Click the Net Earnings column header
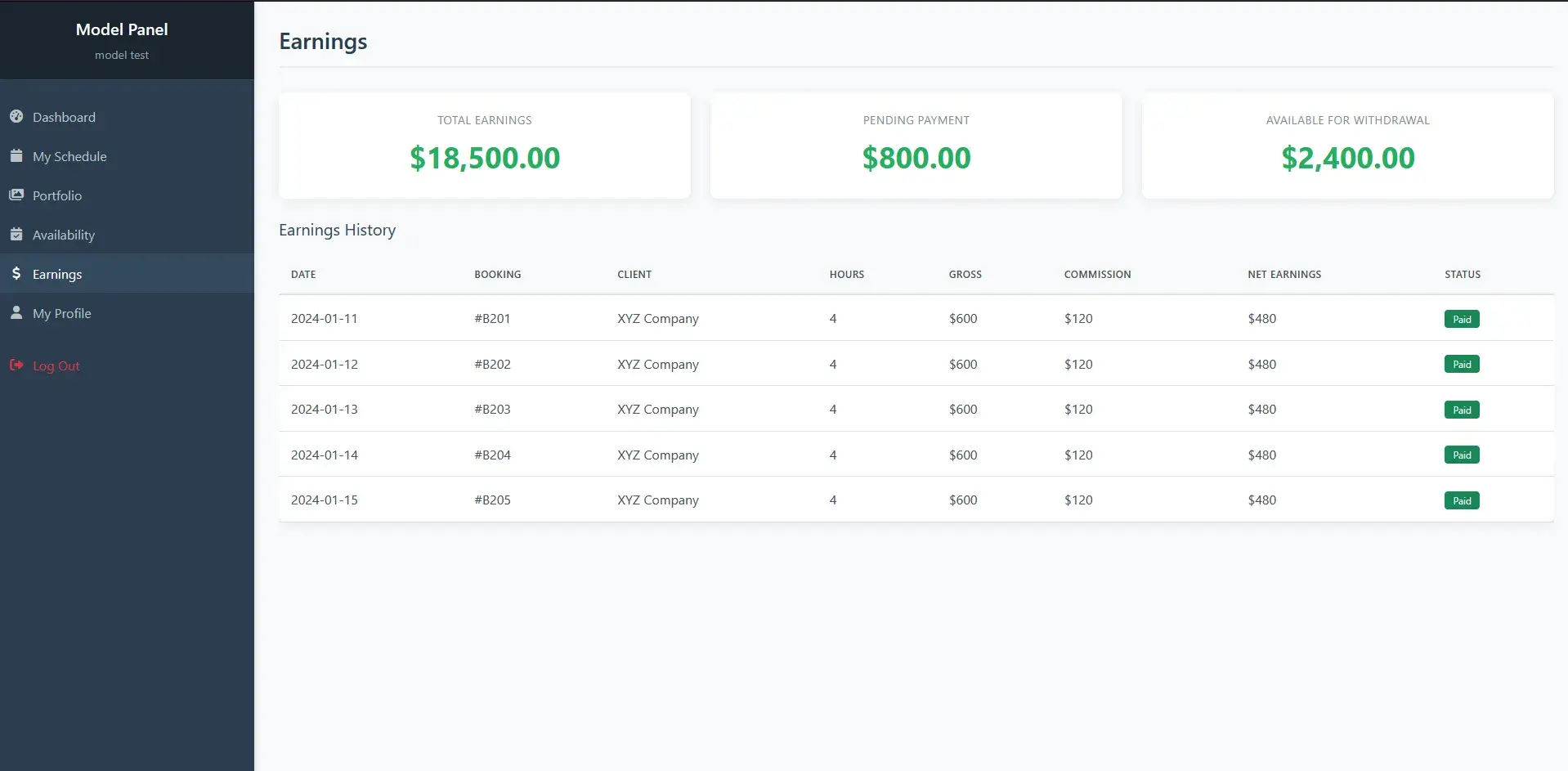Image resolution: width=1568 pixels, height=771 pixels. [1284, 275]
